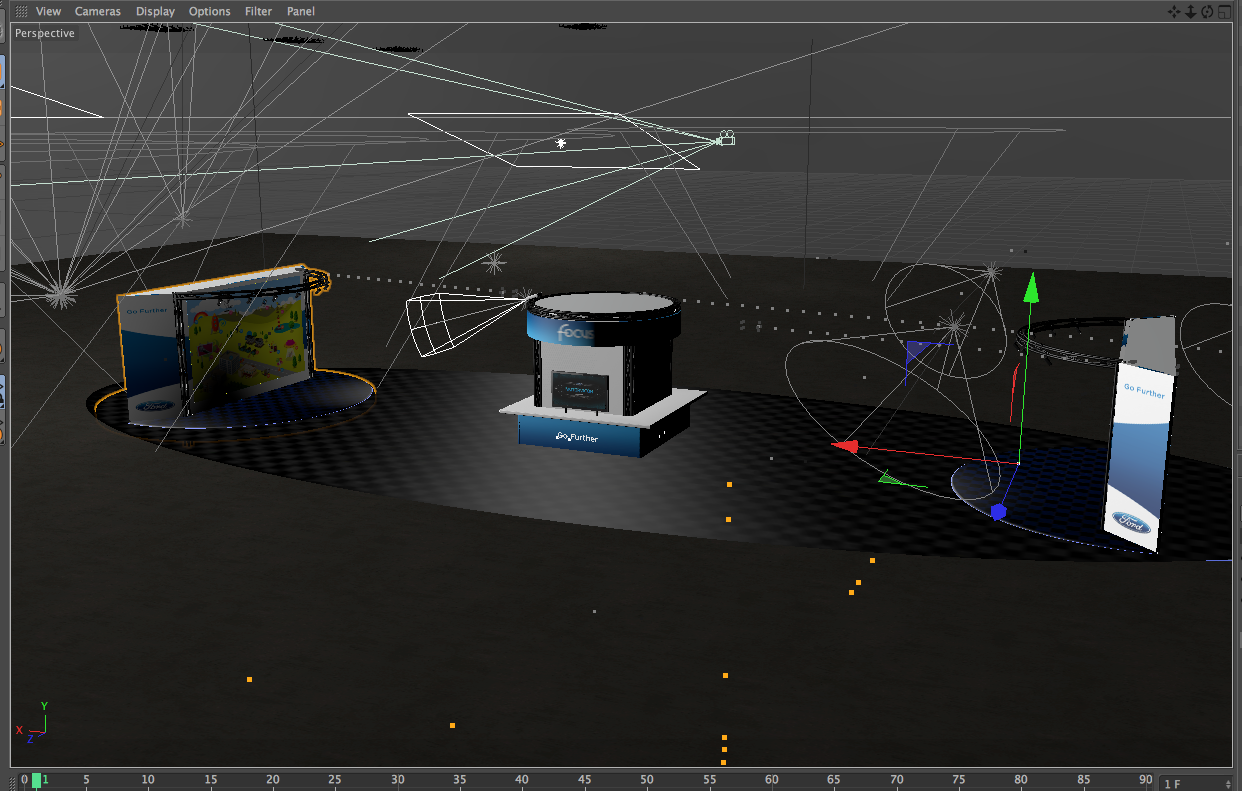Expand the Display menu

[155, 11]
